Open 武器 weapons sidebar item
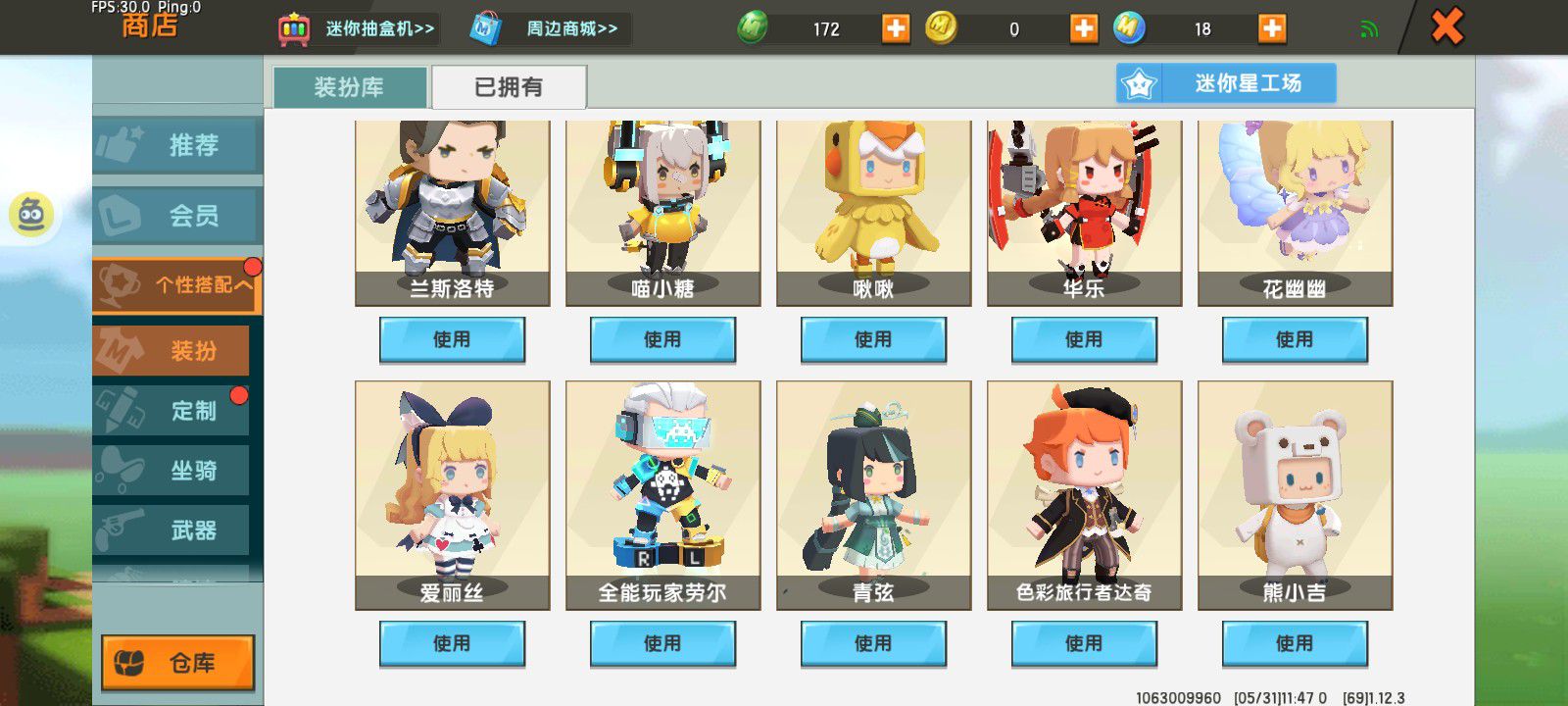The image size is (1568, 706). click(171, 530)
